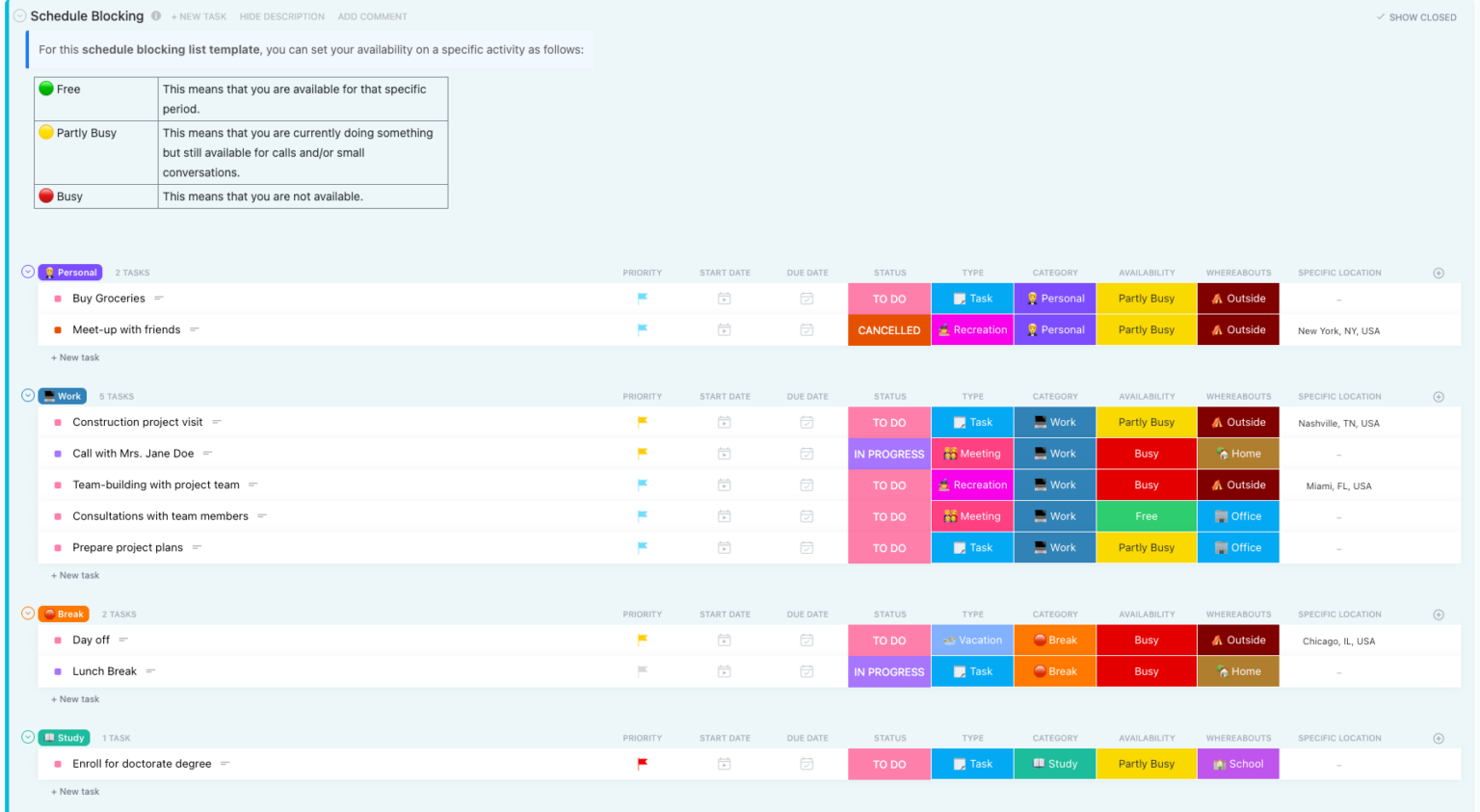Click the add column plus icon in Work header
Image resolution: width=1480 pixels, height=812 pixels.
[1439, 396]
